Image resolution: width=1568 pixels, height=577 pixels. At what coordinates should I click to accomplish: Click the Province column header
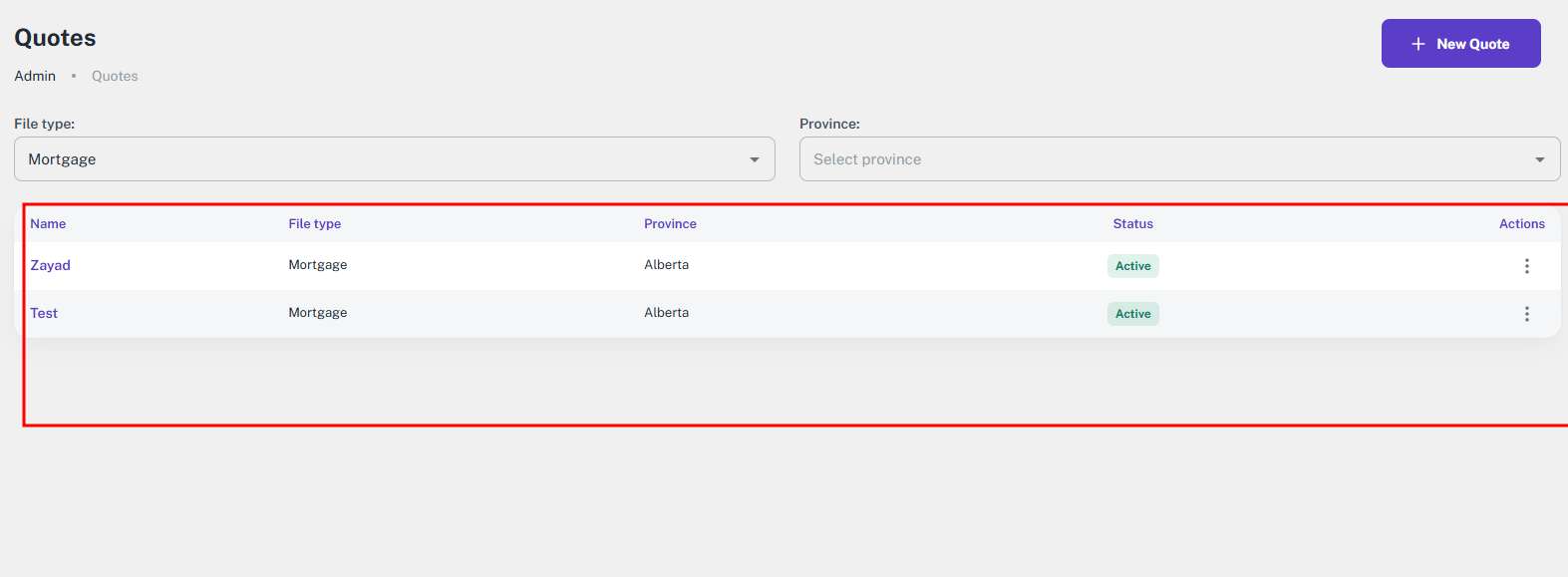pos(670,224)
